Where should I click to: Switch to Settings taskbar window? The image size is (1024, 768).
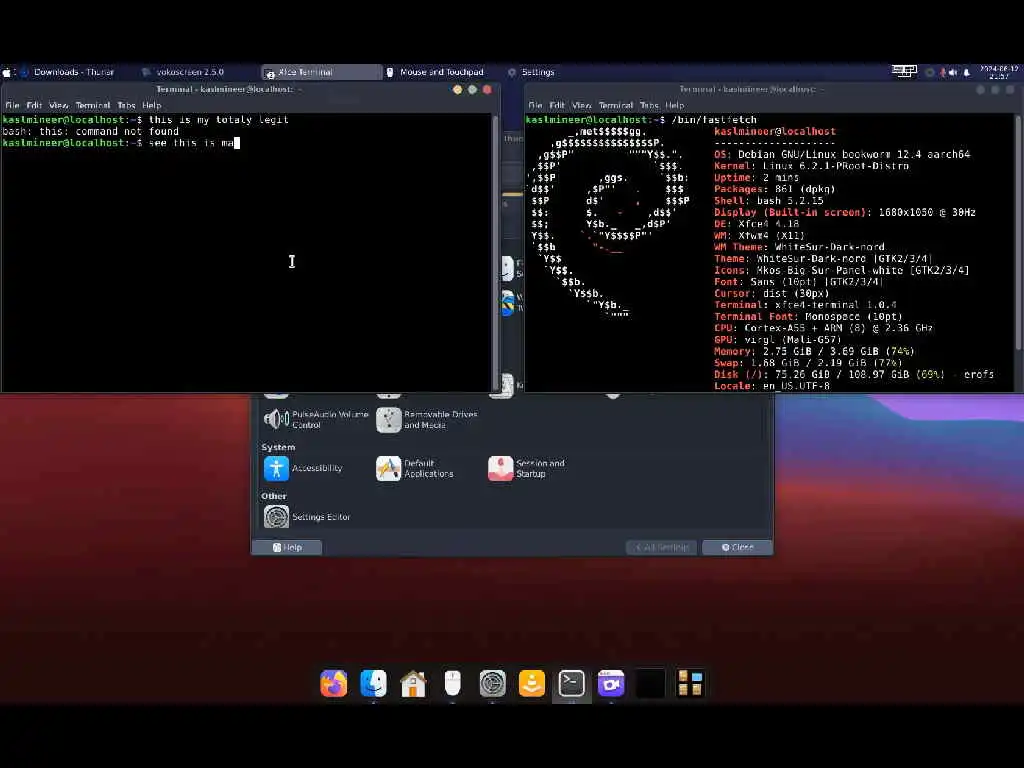point(532,72)
